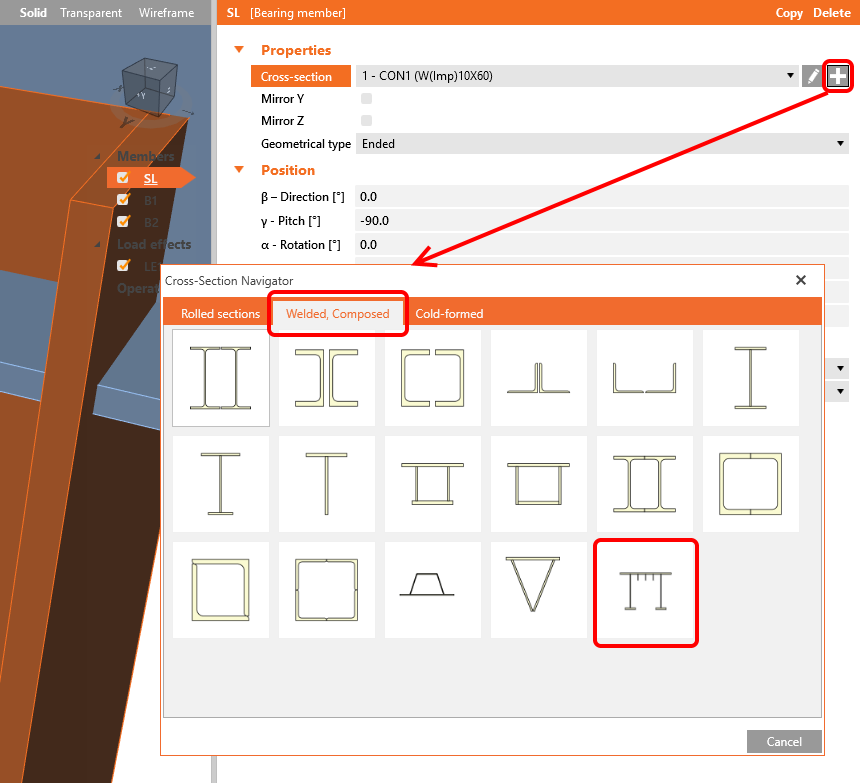Select welded double-web section with overhanging top flange
Viewport: 860px width, 783px height.
point(433,484)
